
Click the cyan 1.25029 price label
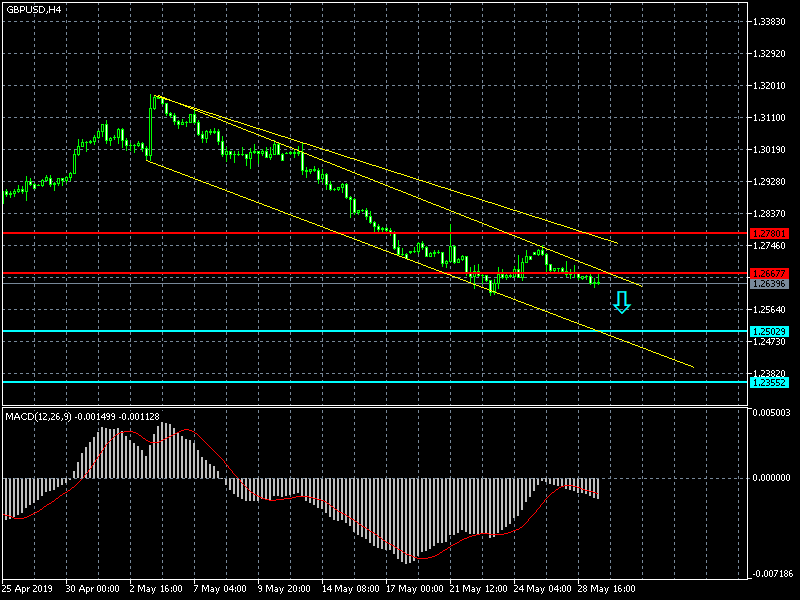click(x=768, y=331)
